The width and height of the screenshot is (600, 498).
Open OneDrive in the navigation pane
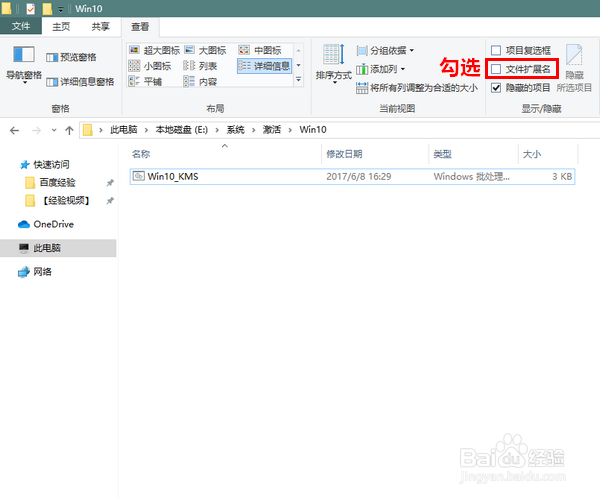[x=46, y=224]
